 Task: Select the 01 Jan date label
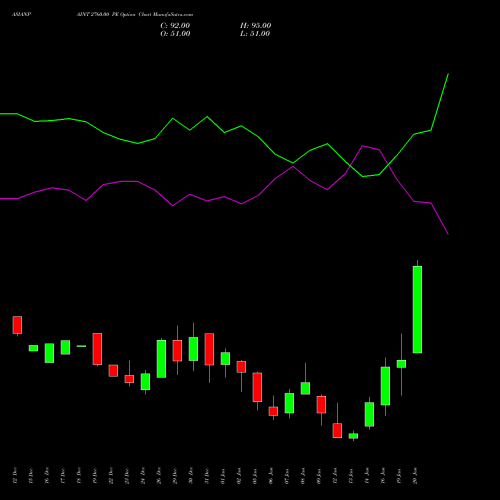point(223,476)
